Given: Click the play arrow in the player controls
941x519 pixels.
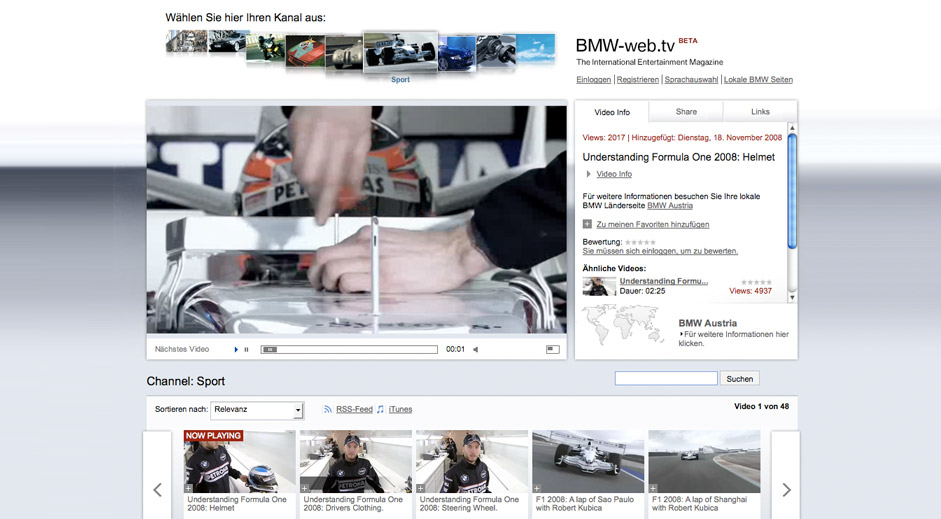Looking at the screenshot, I should 236,349.
